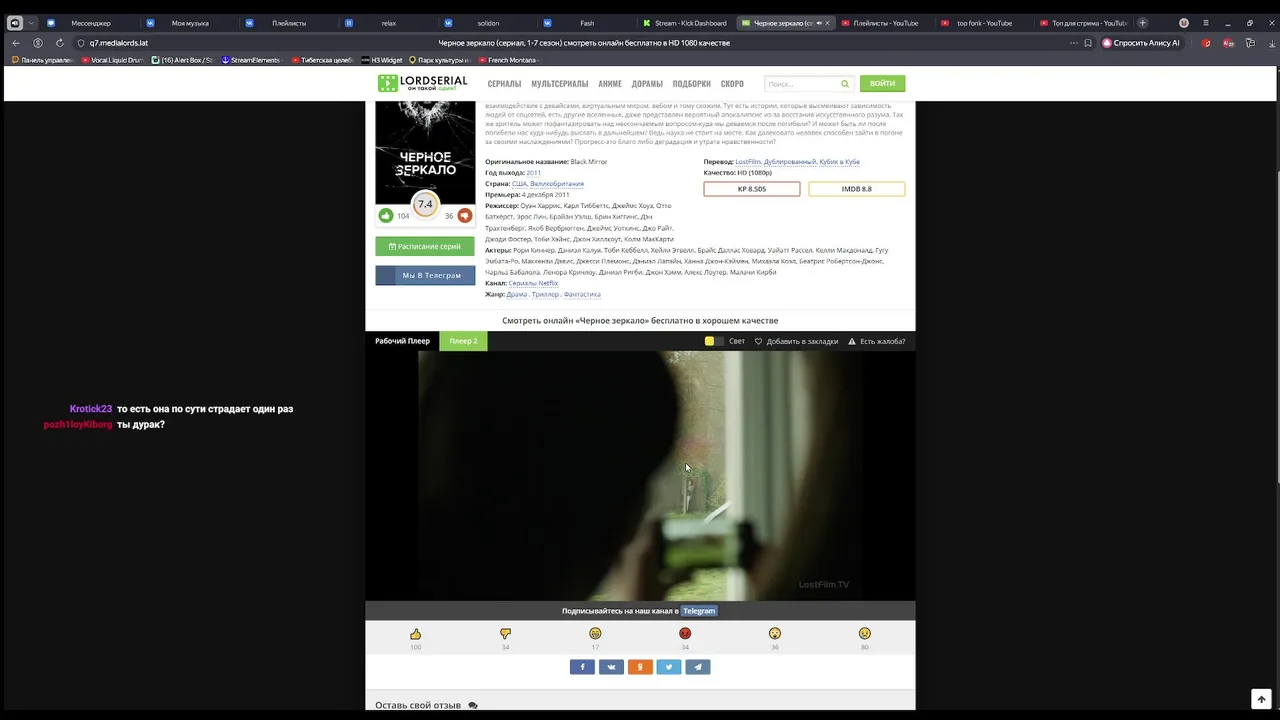Open the 'Драма' genre link

[516, 294]
